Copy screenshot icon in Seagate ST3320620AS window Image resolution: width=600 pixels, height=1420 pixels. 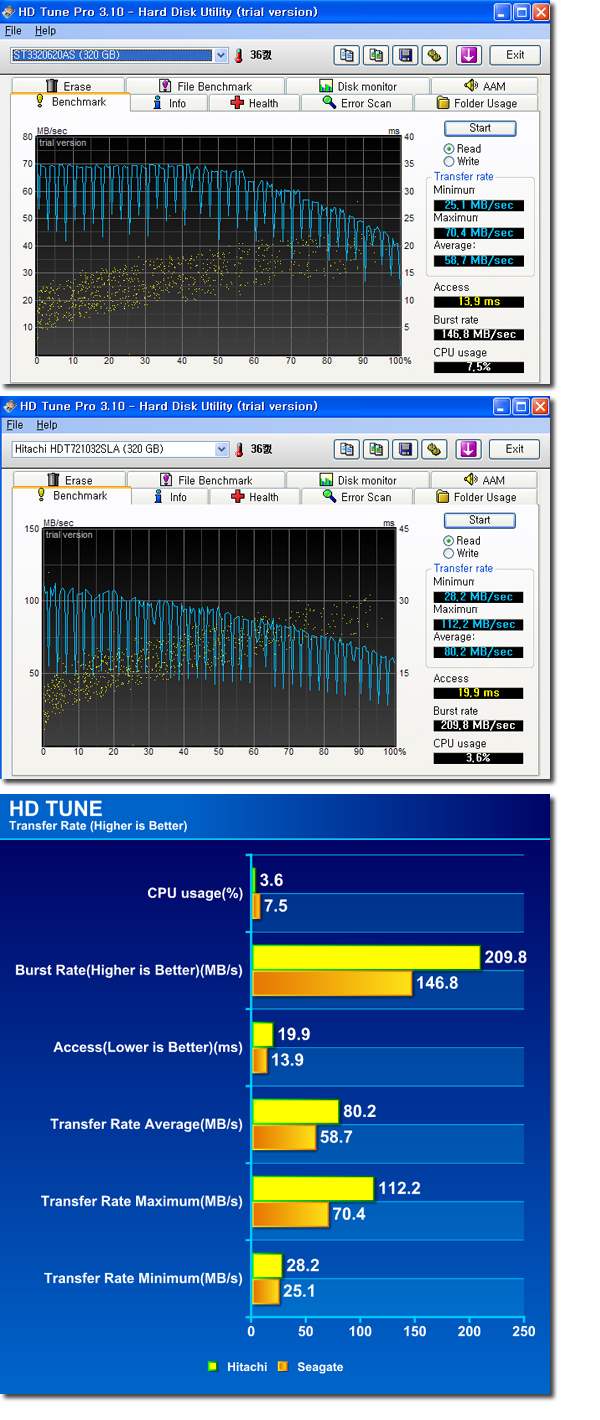tap(376, 55)
